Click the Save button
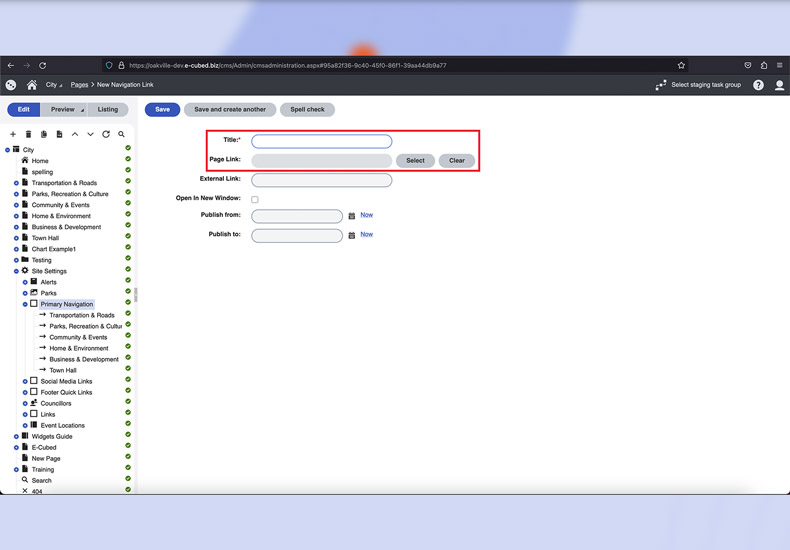The width and height of the screenshot is (790, 550). click(162, 110)
